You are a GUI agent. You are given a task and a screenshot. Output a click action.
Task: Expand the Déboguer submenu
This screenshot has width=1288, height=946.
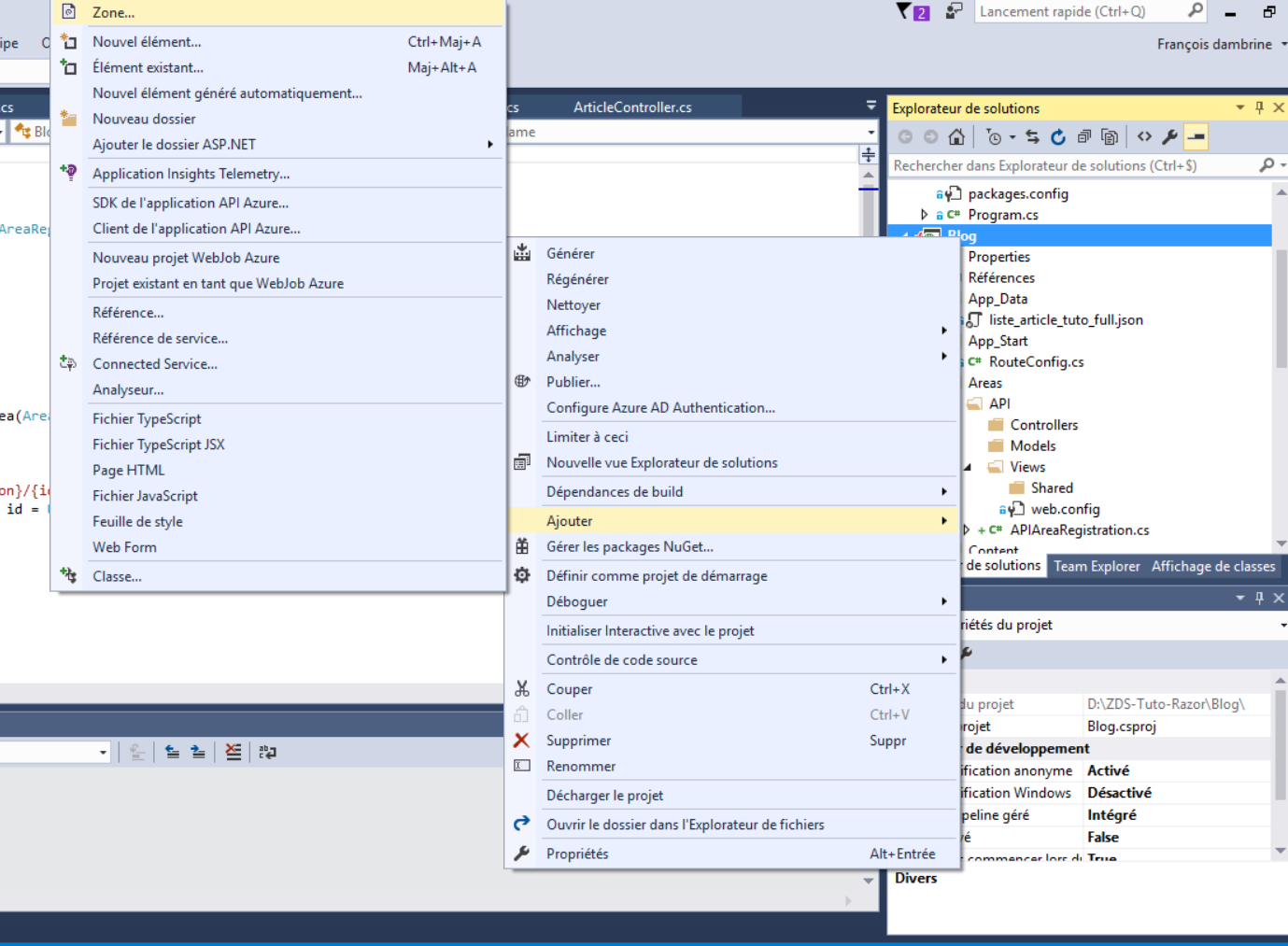943,602
